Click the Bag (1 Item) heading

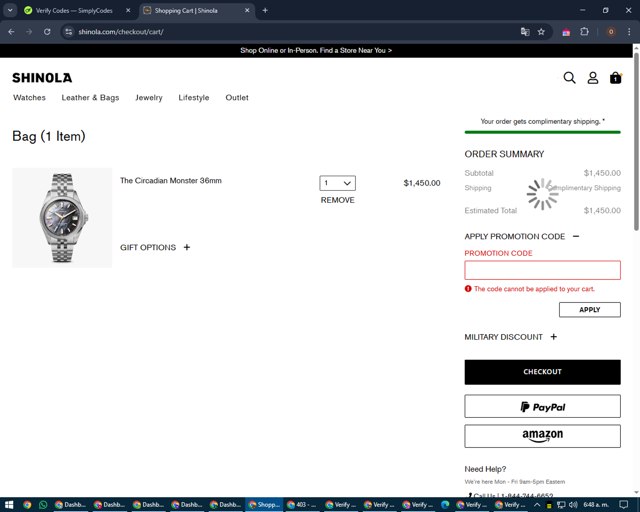click(49, 136)
